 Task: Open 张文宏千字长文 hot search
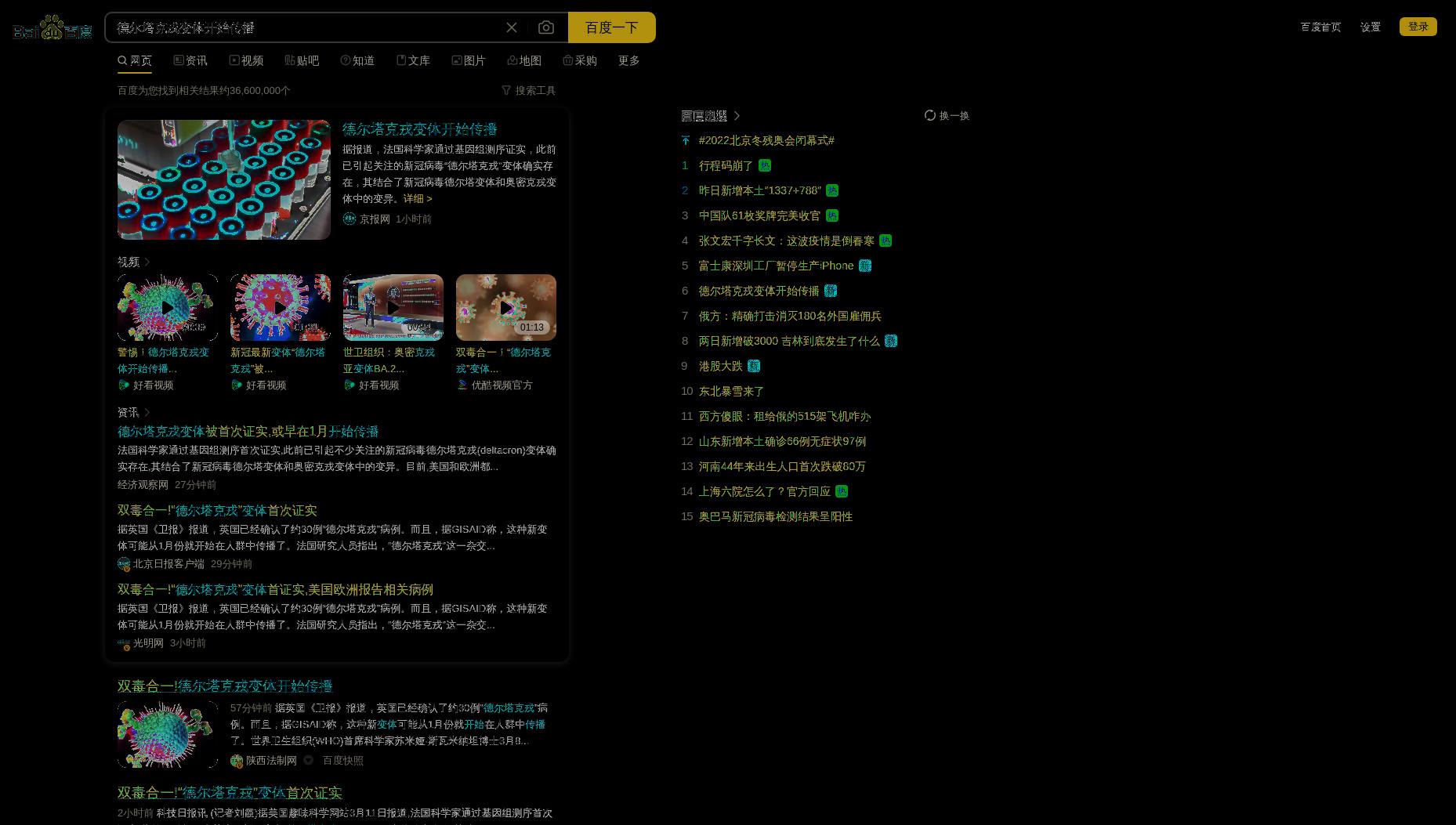(787, 241)
